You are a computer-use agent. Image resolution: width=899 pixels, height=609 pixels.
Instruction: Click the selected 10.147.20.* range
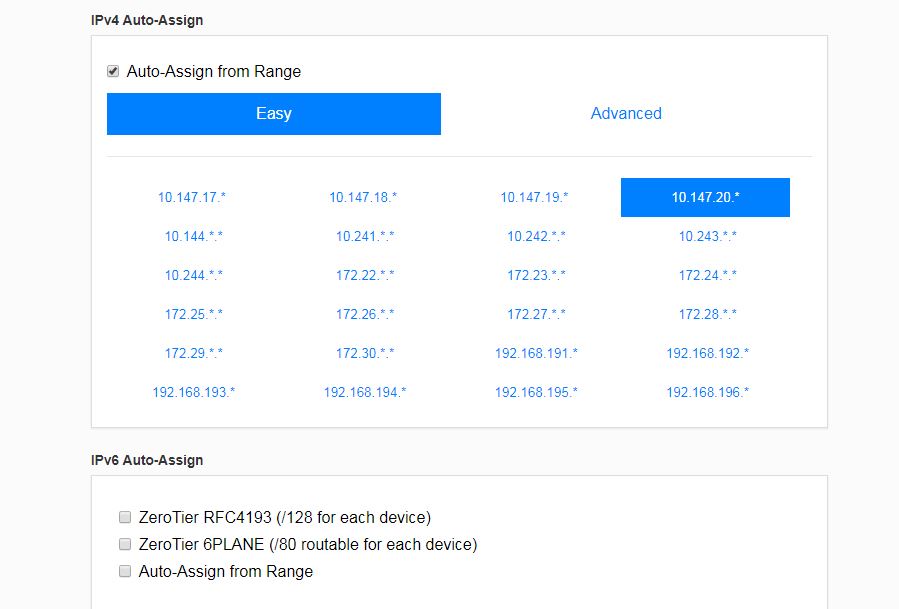(x=705, y=197)
